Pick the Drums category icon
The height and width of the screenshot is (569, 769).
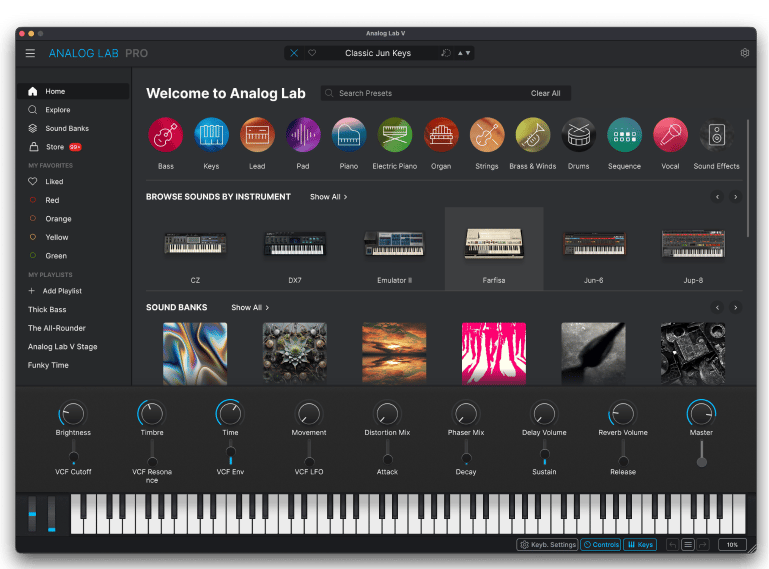(x=578, y=134)
